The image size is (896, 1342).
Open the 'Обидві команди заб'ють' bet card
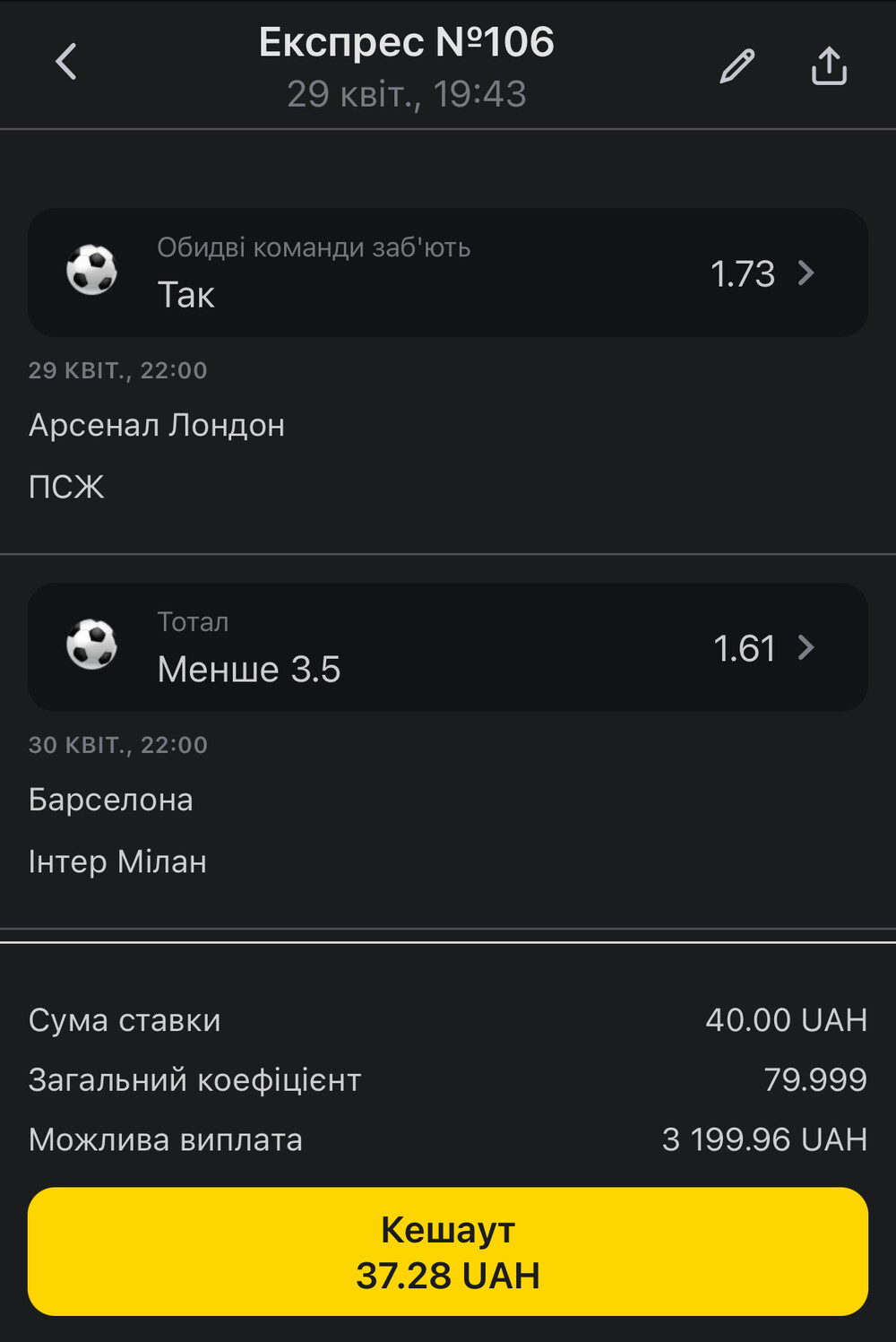pyautogui.click(x=448, y=273)
